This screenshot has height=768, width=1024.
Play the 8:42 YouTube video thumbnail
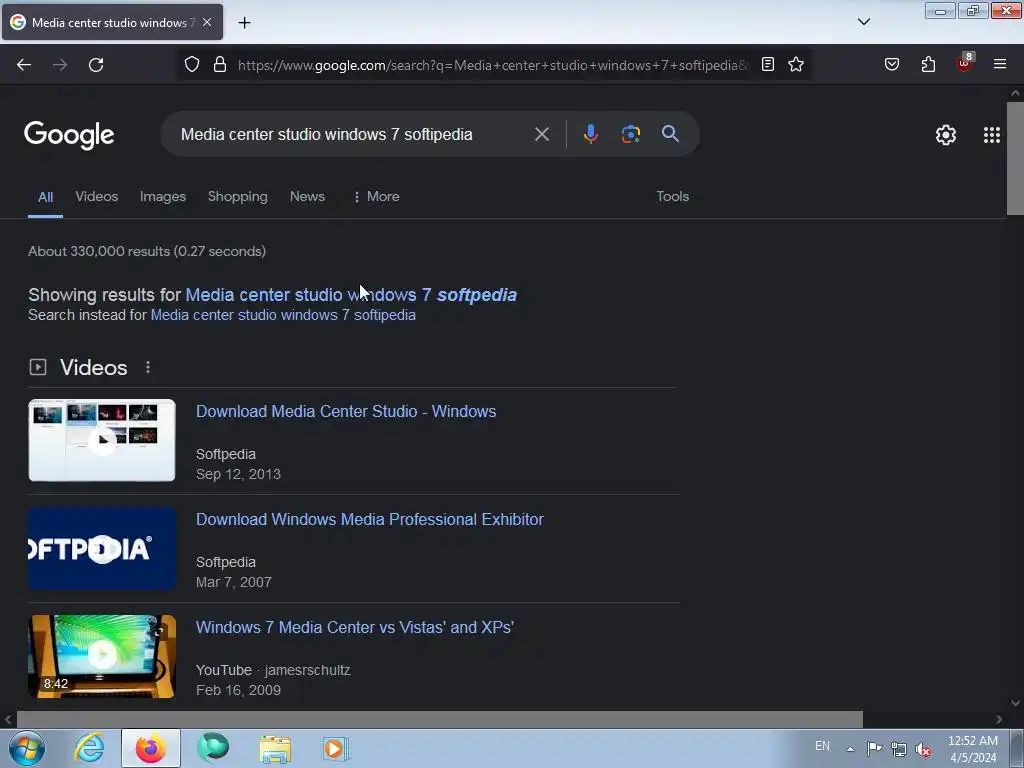(x=102, y=656)
